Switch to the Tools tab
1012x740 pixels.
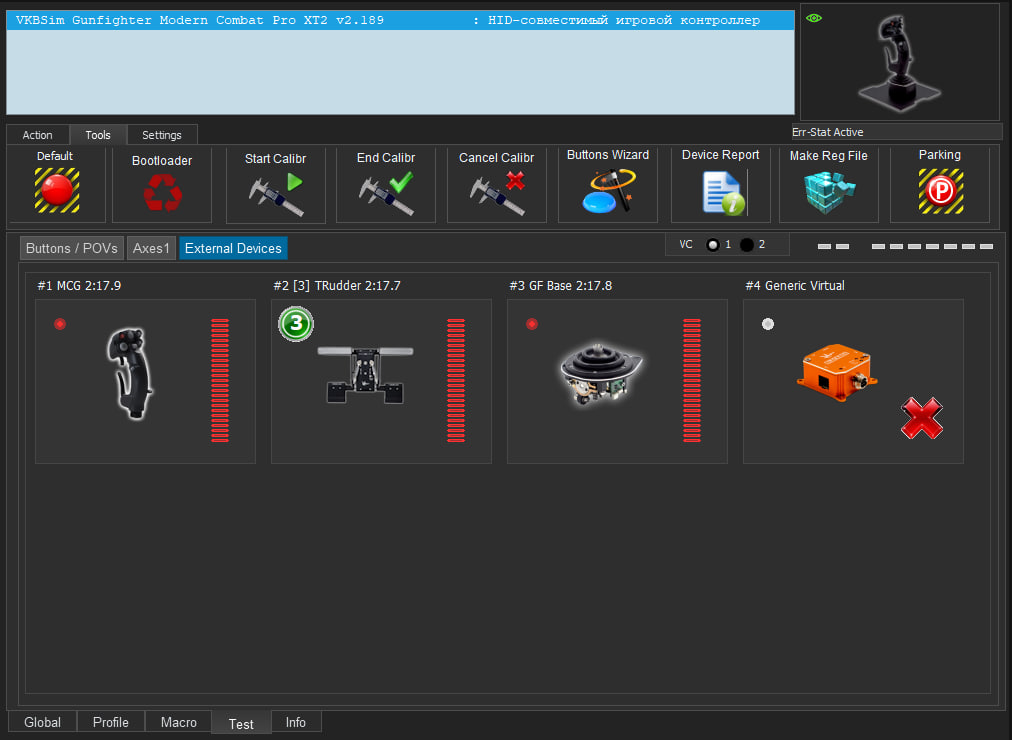(98, 135)
